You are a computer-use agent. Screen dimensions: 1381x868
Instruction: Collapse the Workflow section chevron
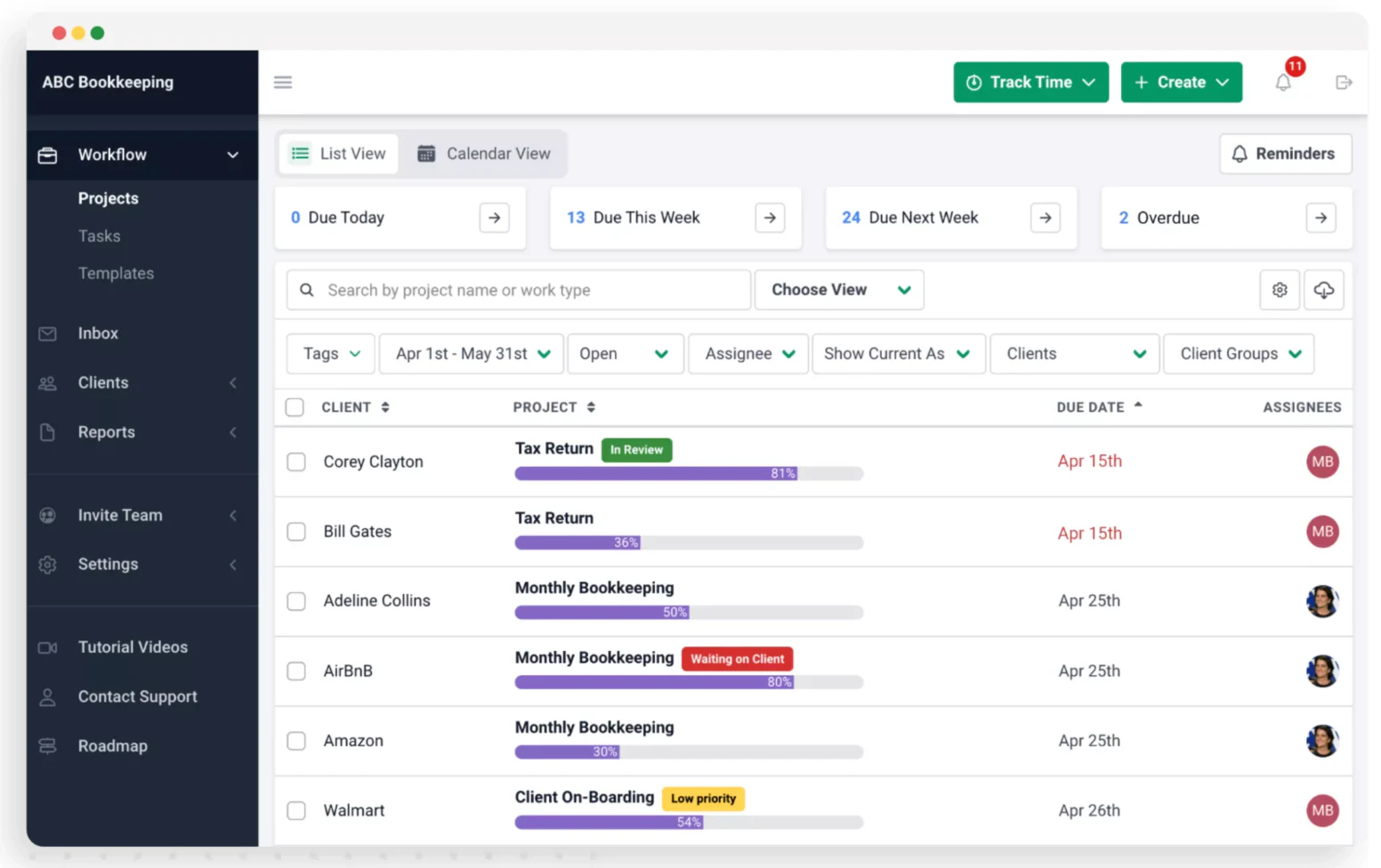click(233, 156)
